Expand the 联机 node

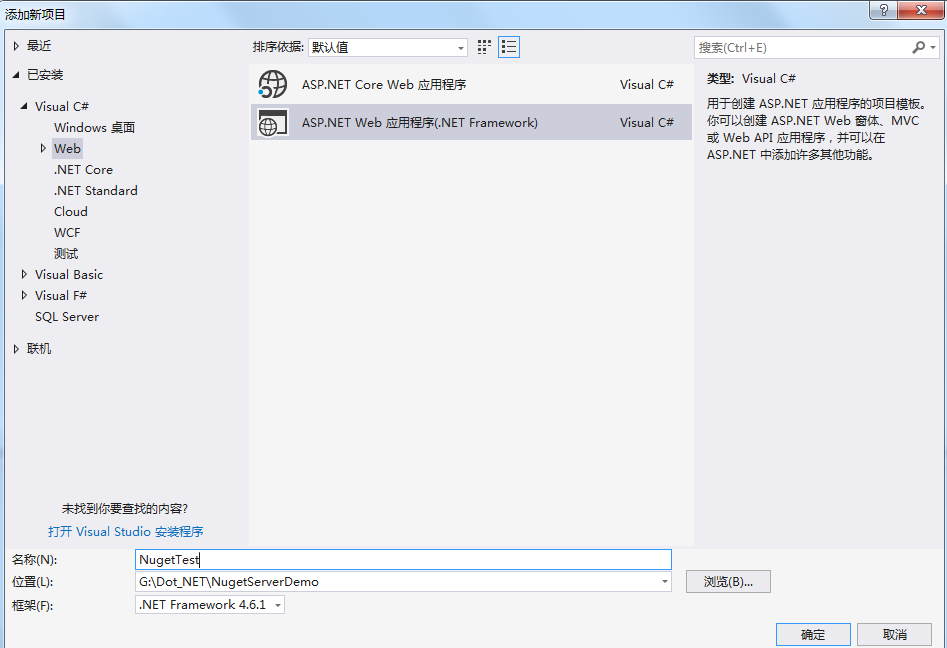point(16,348)
